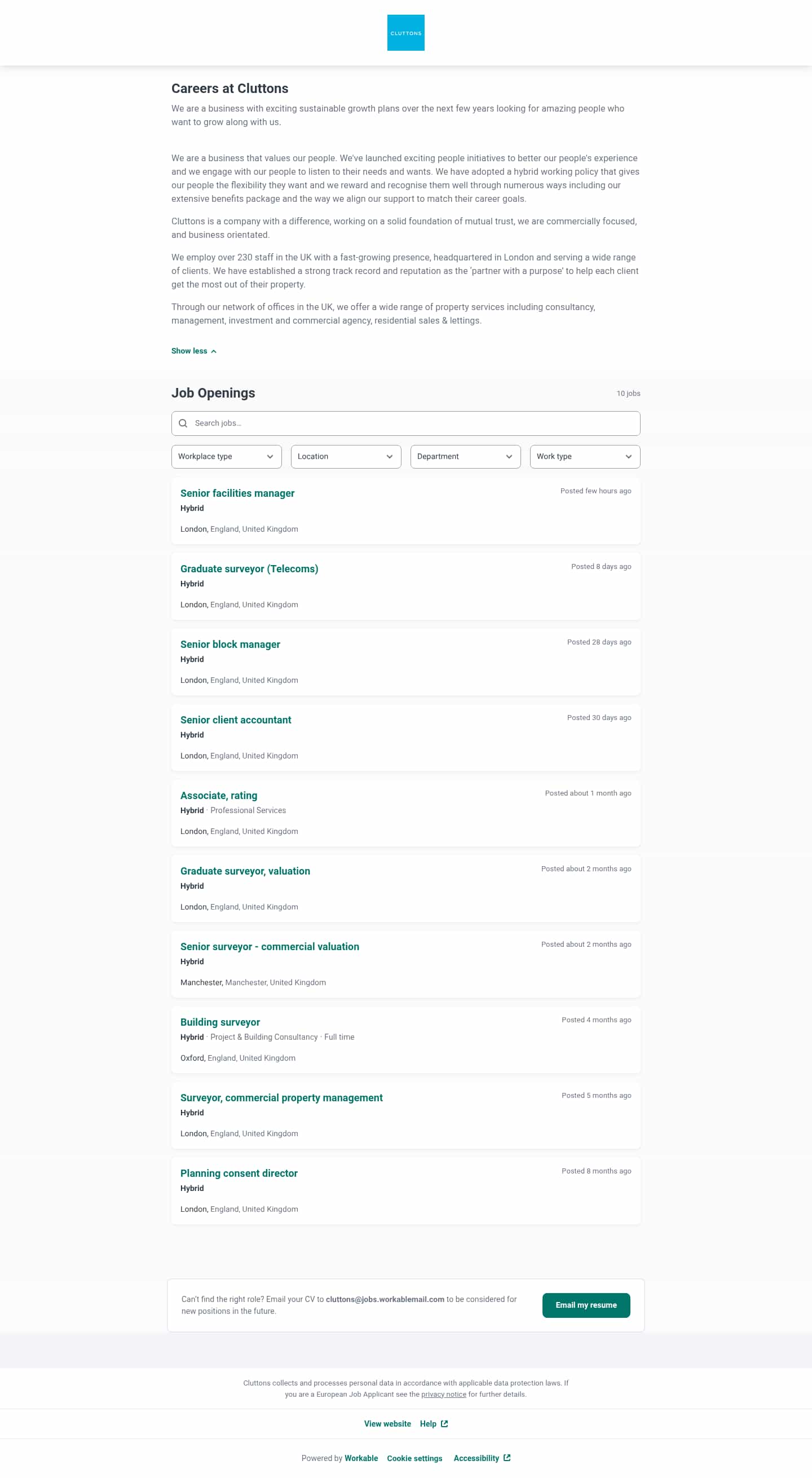Open the Department filter dropdown
The image size is (812, 1478).
pos(465,457)
